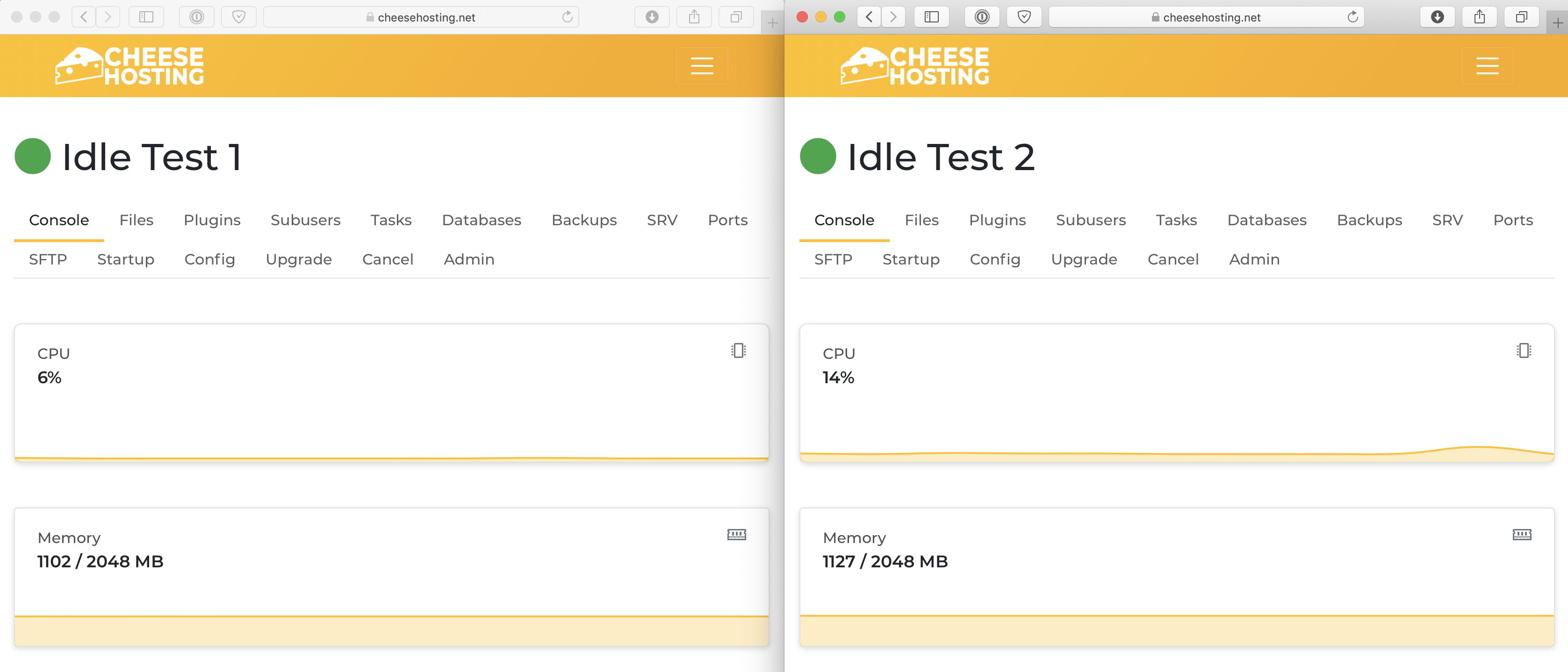Screen dimensions: 1568x672
Task: Open hamburger menu in Idle Test 1 window
Action: pos(702,66)
